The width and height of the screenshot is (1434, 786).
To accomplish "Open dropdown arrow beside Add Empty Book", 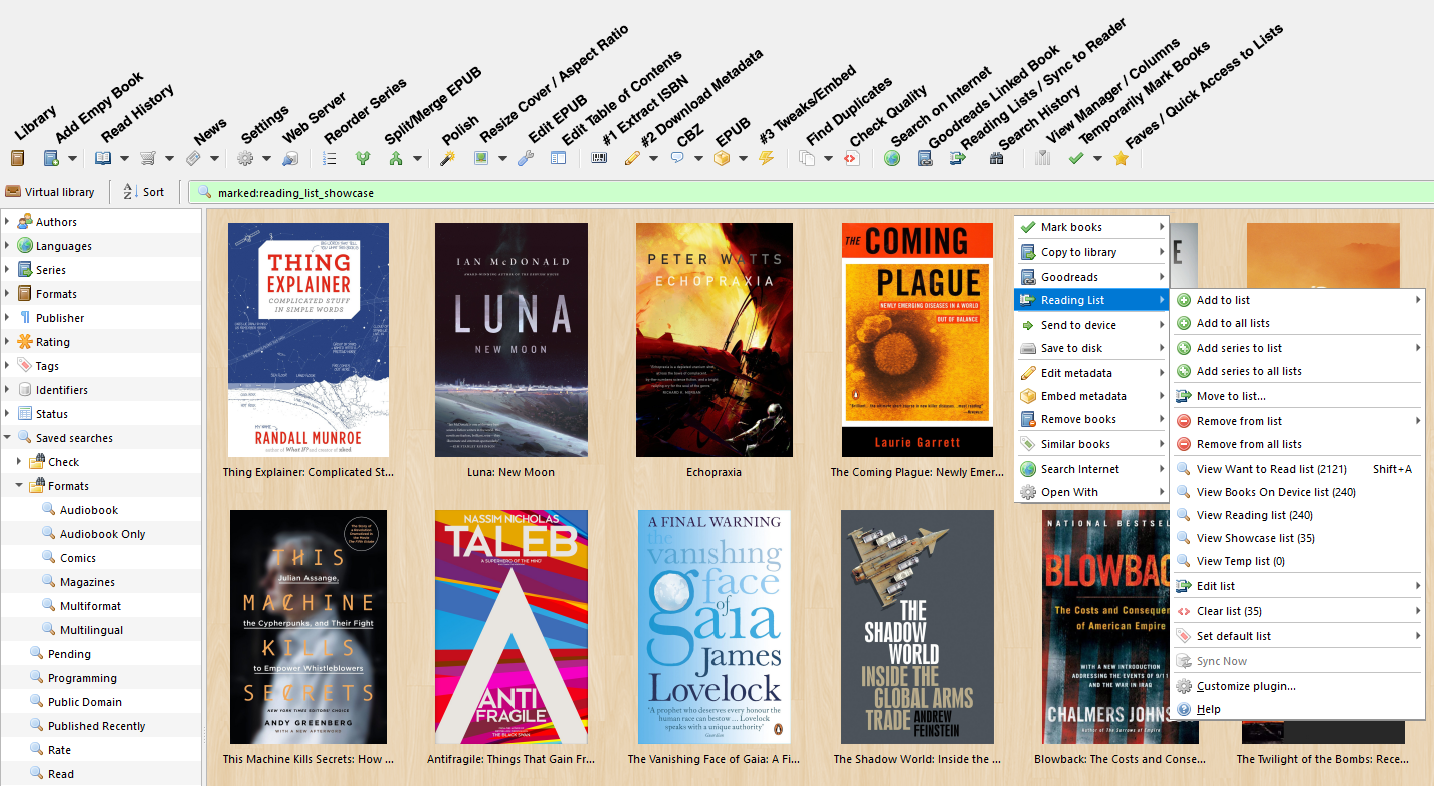I will pyautogui.click(x=73, y=159).
